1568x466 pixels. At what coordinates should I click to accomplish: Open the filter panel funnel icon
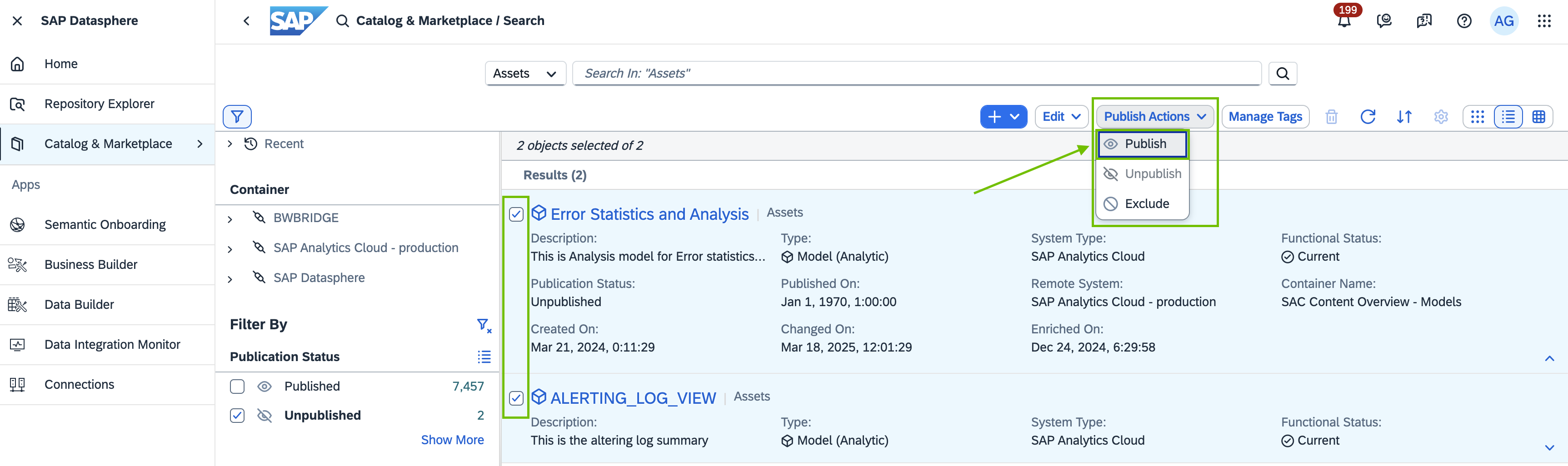click(237, 116)
